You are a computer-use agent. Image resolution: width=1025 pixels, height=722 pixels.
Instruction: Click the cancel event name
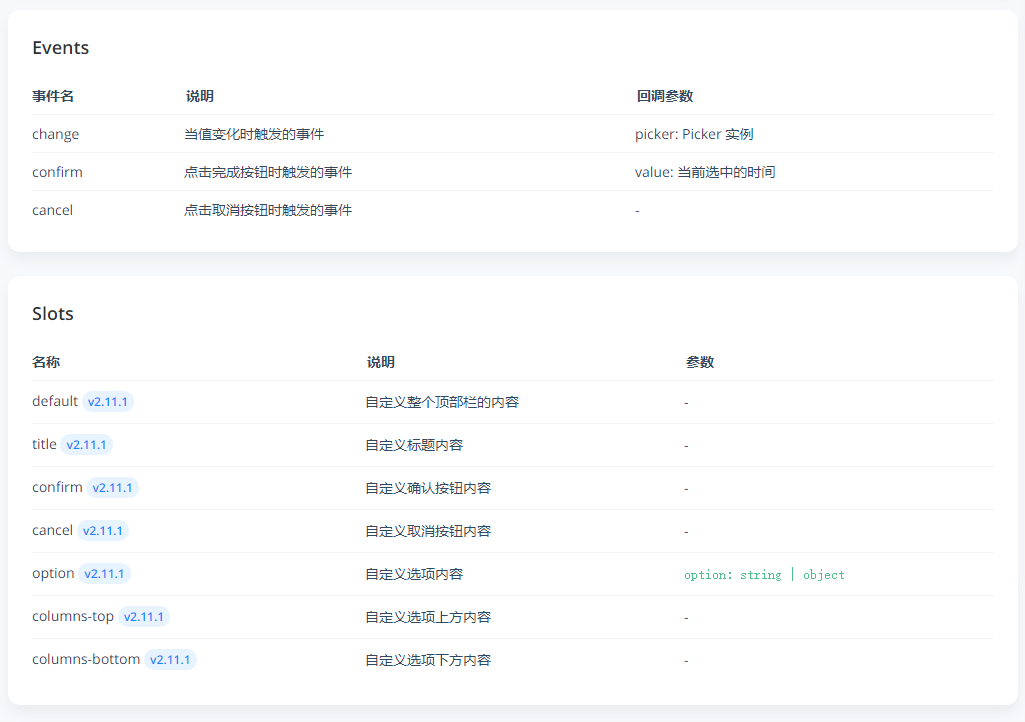click(52, 210)
